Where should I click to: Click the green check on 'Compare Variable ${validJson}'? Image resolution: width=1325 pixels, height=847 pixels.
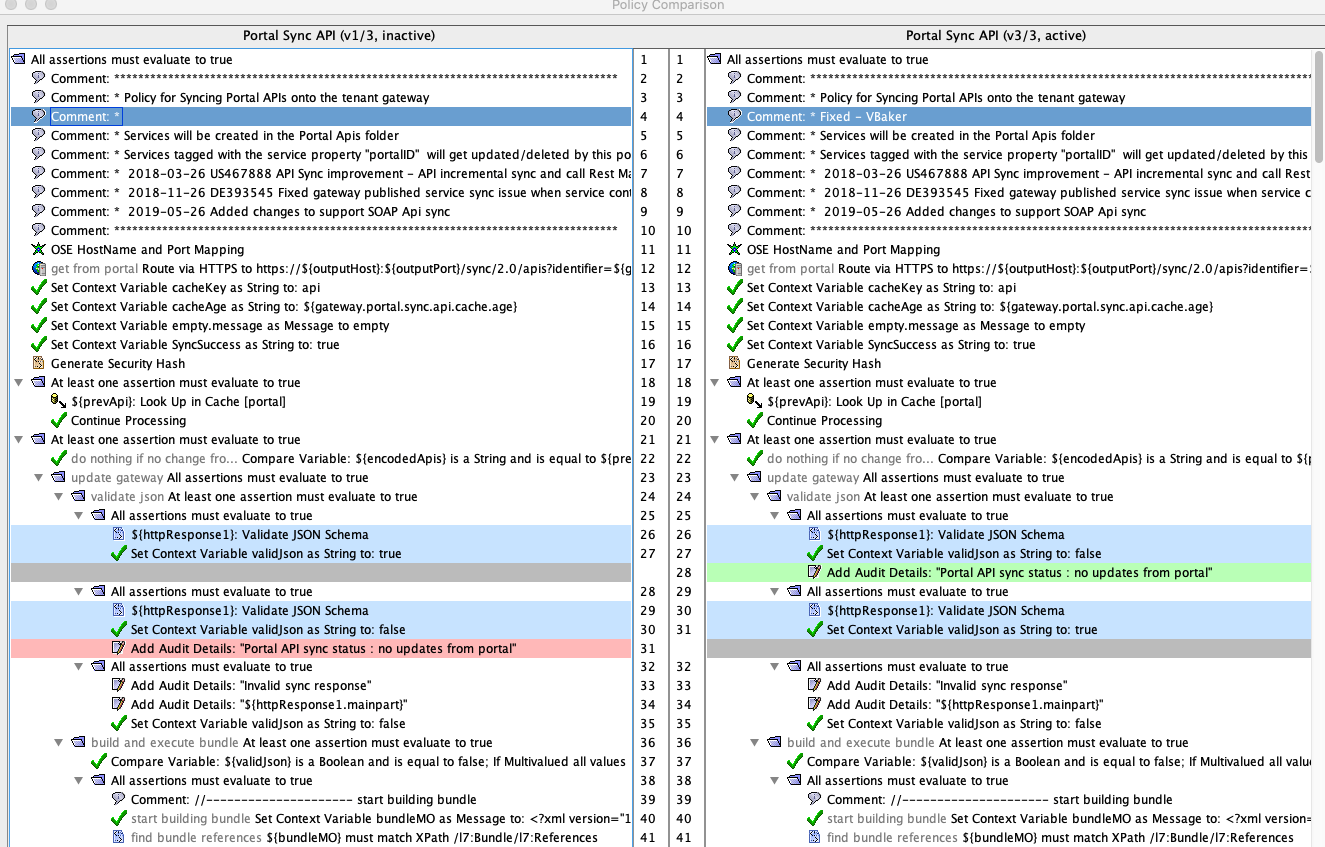97,761
